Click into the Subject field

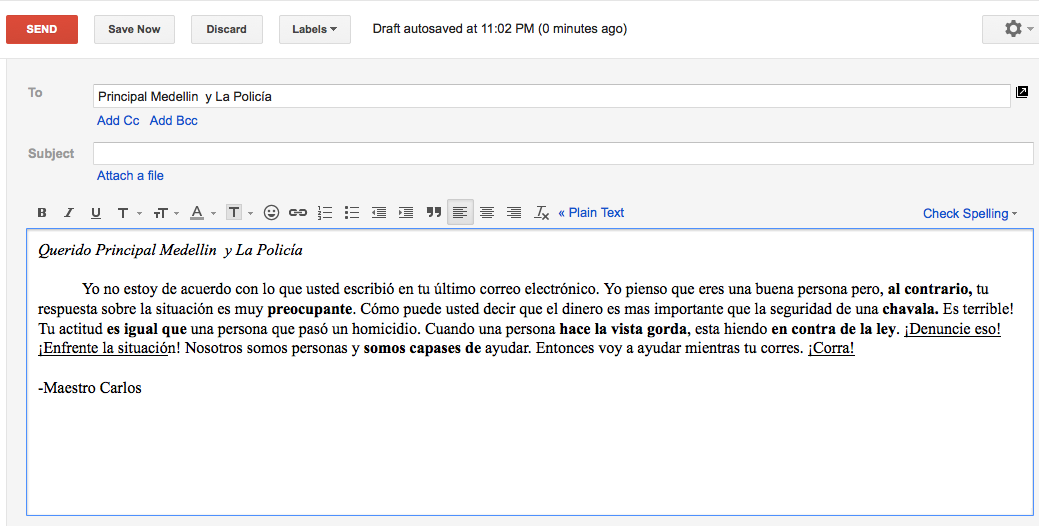[562, 153]
